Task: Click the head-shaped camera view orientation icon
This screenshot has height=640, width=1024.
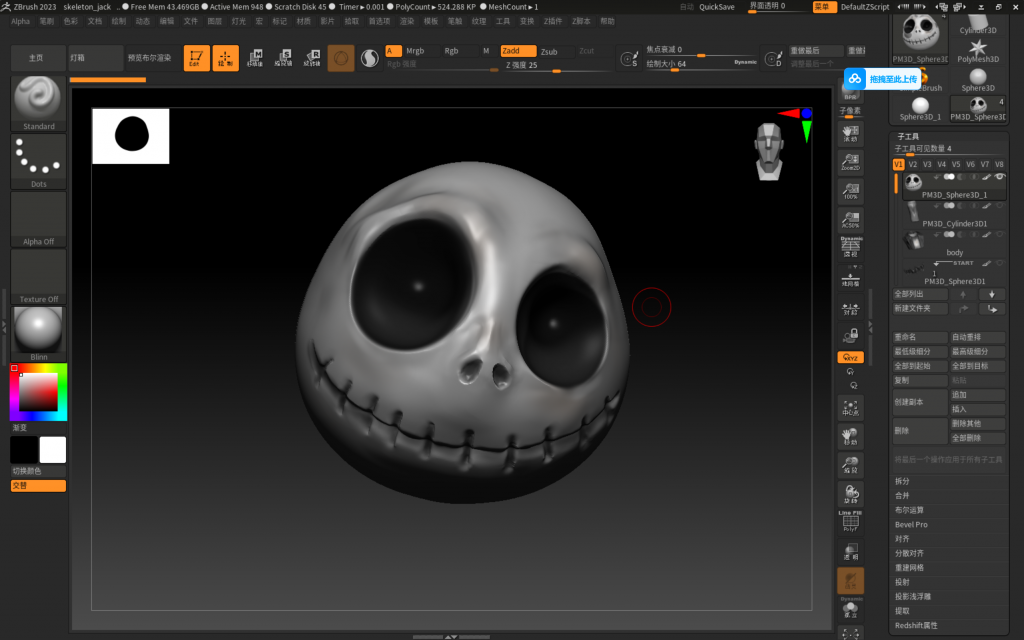Action: pyautogui.click(x=769, y=151)
